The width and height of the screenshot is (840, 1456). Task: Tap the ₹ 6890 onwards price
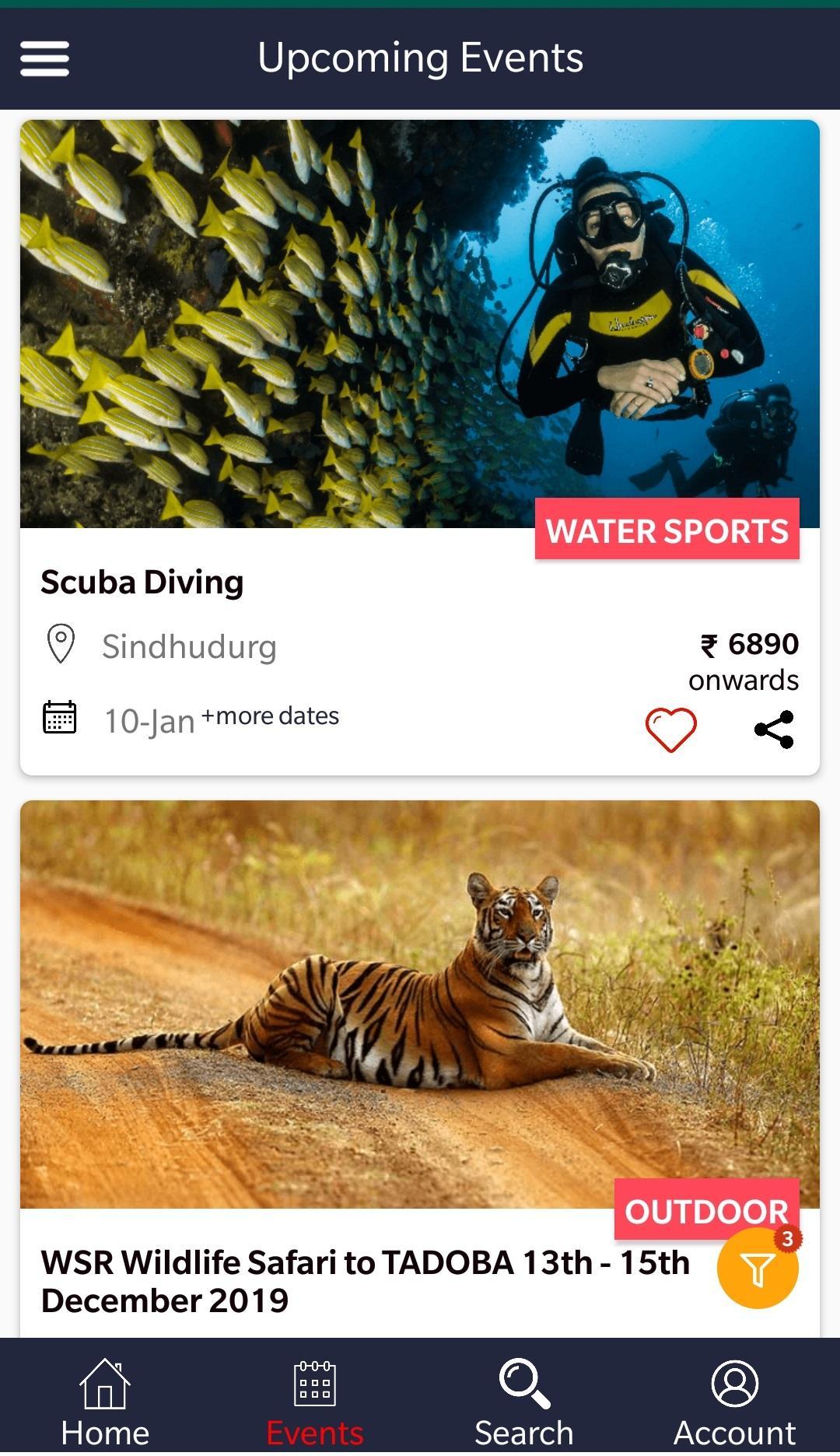coord(745,661)
